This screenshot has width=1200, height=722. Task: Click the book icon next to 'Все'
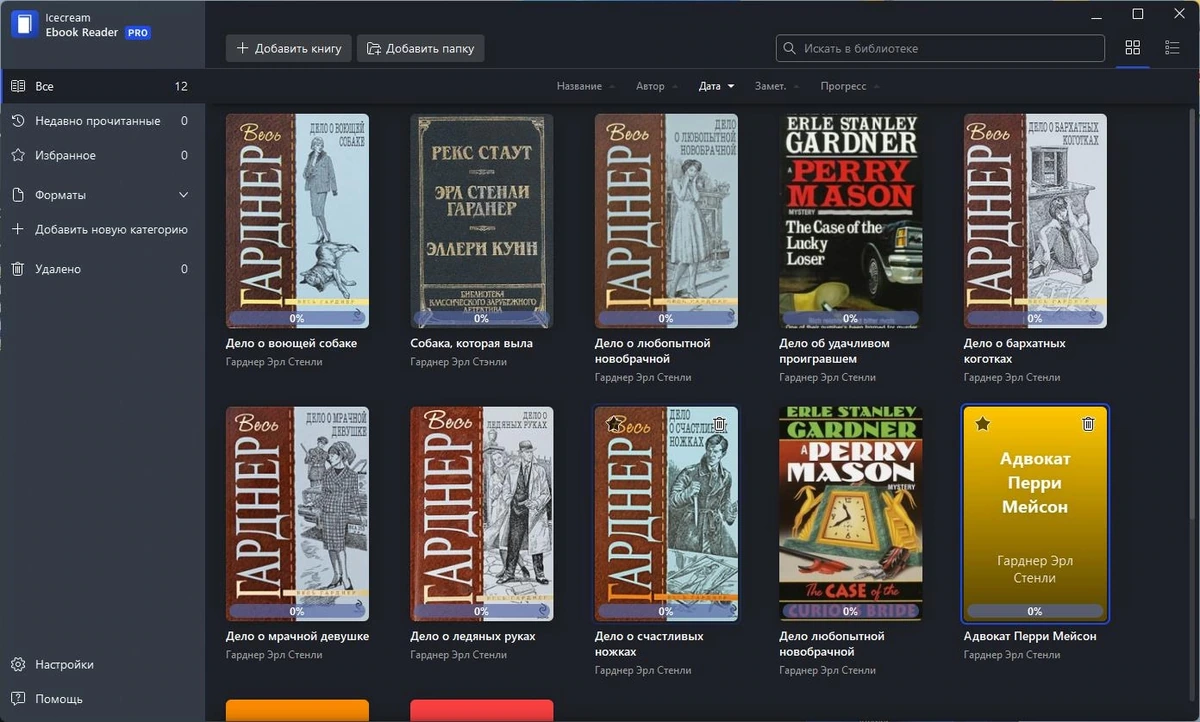tap(18, 86)
